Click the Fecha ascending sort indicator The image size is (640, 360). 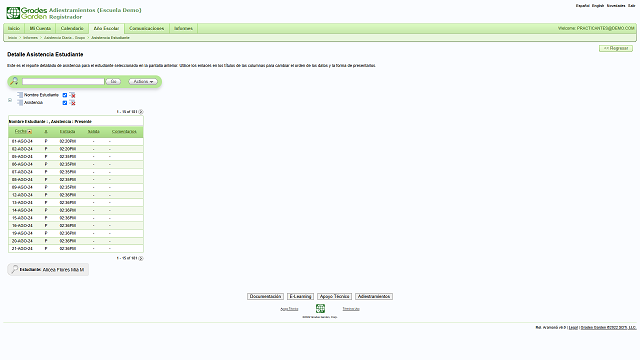(x=29, y=132)
